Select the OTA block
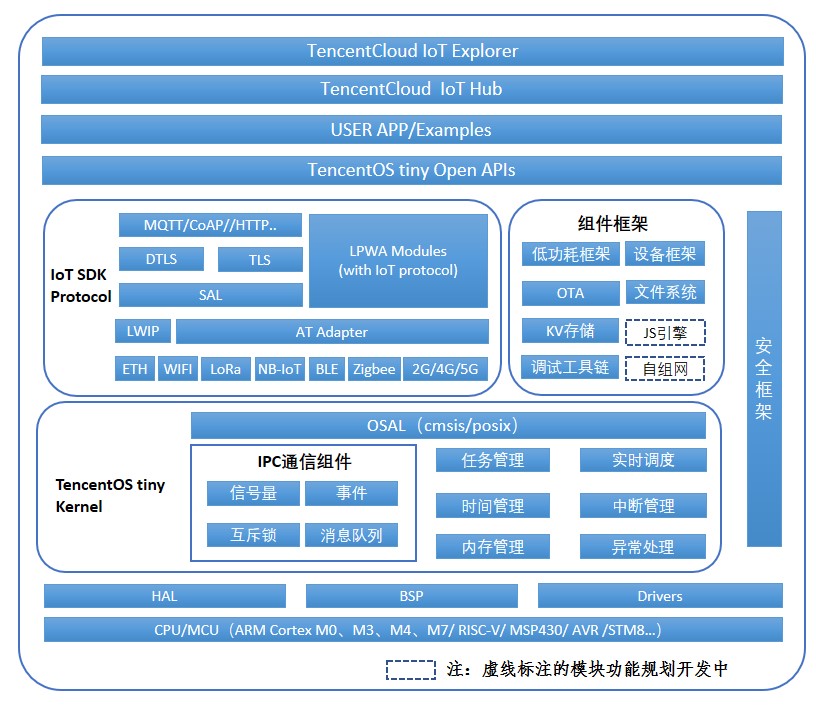The image size is (816, 705). (x=570, y=293)
